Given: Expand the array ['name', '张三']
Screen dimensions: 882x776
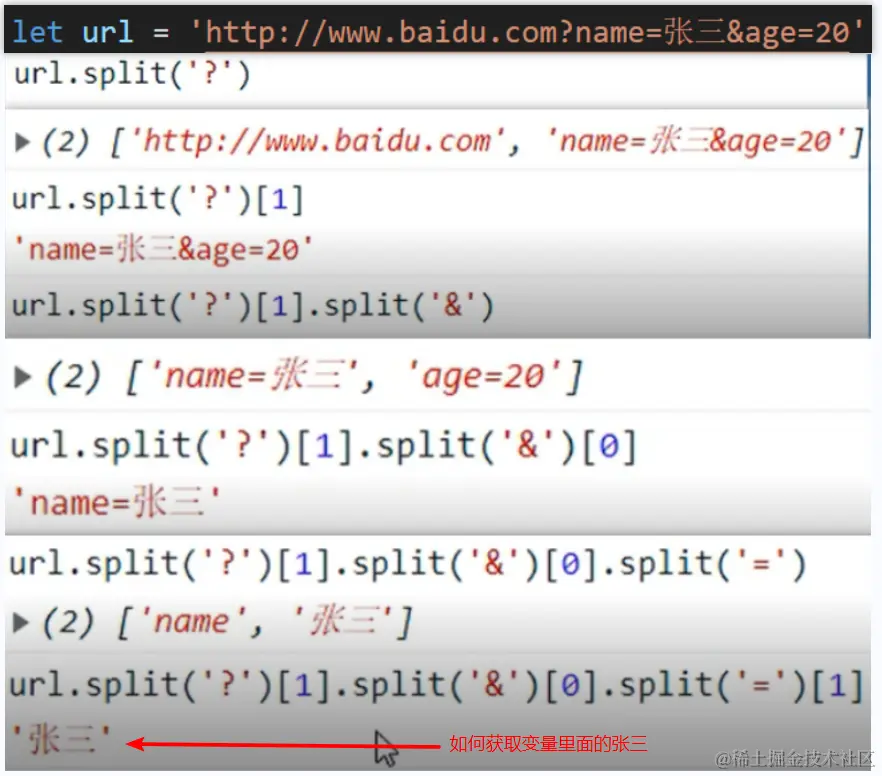Looking at the screenshot, I should pos(21,622).
